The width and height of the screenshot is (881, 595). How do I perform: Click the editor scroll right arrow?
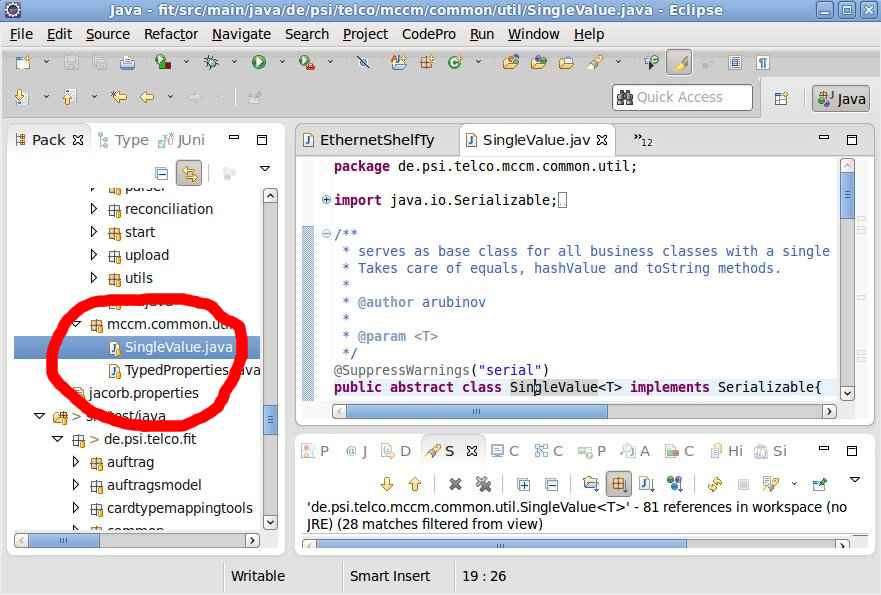[x=829, y=412]
